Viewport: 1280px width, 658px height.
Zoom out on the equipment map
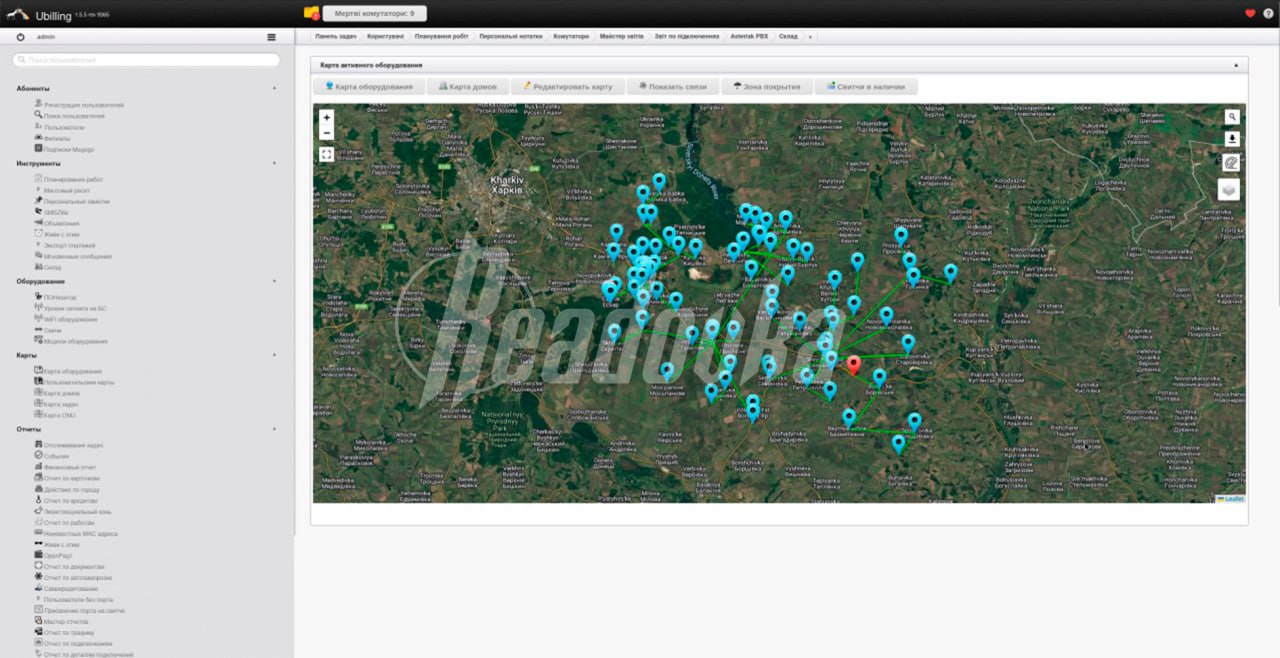[x=326, y=133]
